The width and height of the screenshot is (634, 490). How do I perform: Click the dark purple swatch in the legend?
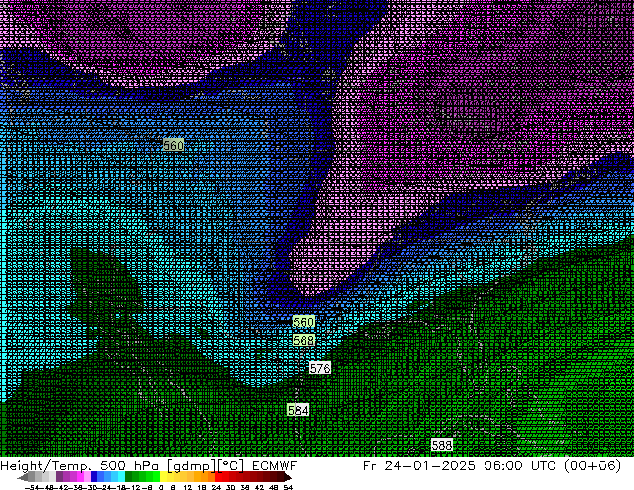coord(59,476)
